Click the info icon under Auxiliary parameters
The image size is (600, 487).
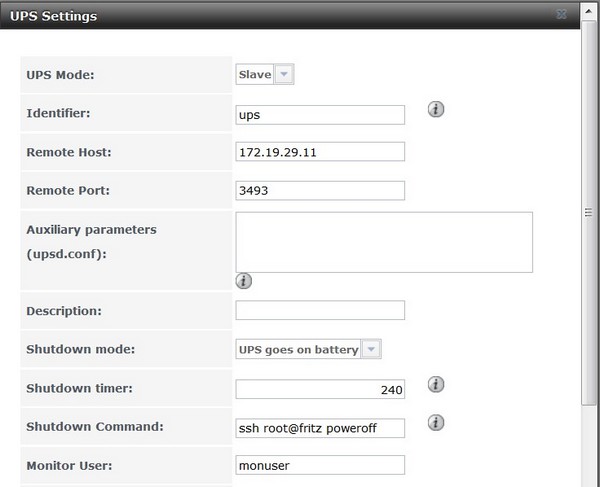[244, 281]
